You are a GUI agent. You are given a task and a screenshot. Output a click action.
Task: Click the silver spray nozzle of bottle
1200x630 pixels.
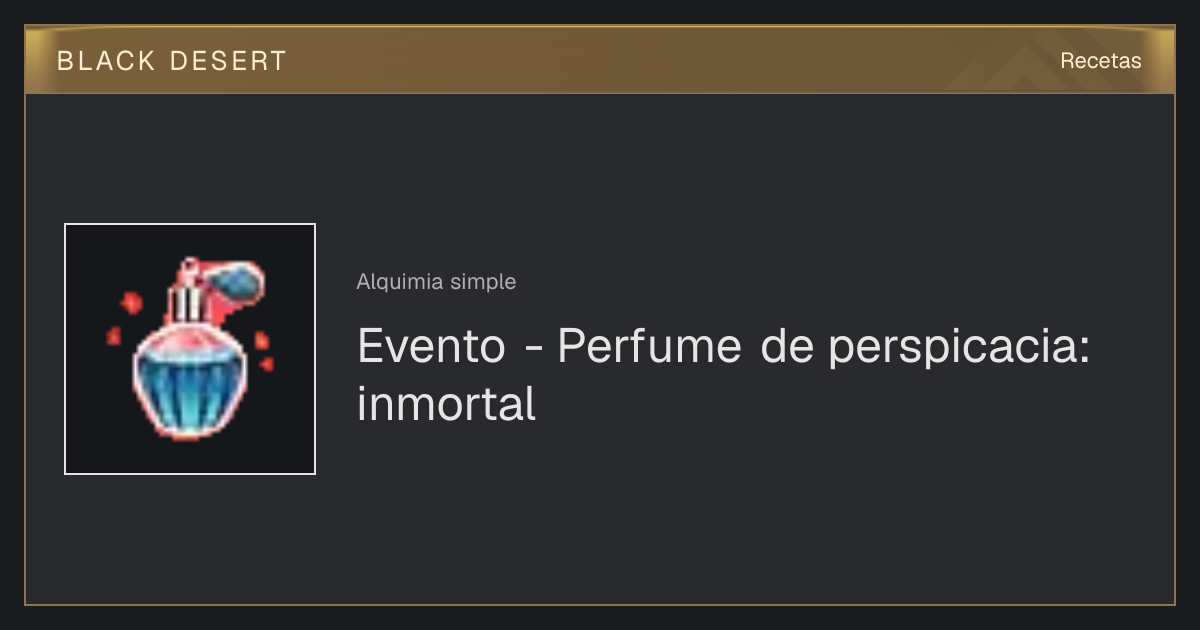pyautogui.click(x=184, y=303)
